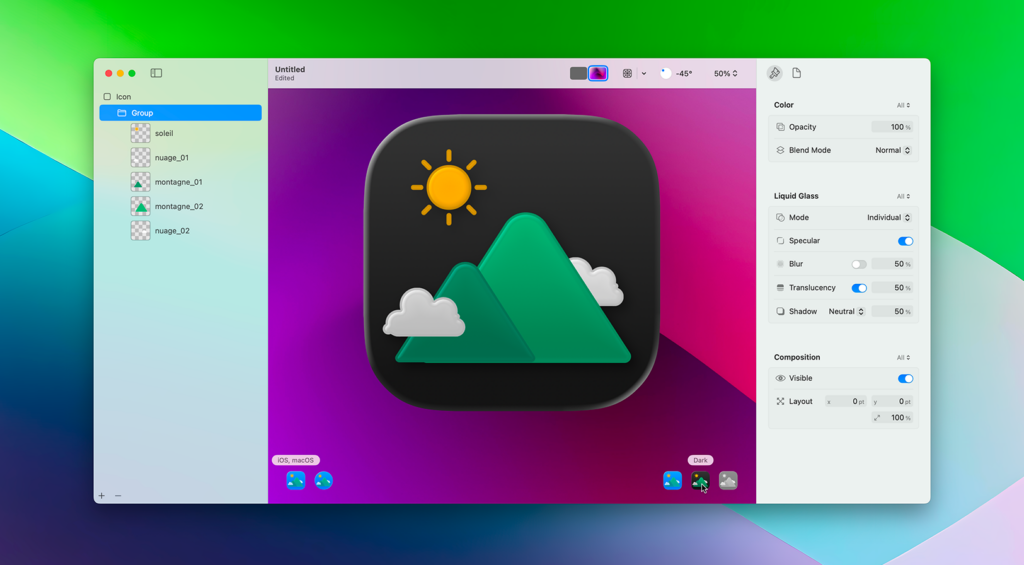
Task: Pick the purple gradient background swatch
Action: [x=598, y=73]
